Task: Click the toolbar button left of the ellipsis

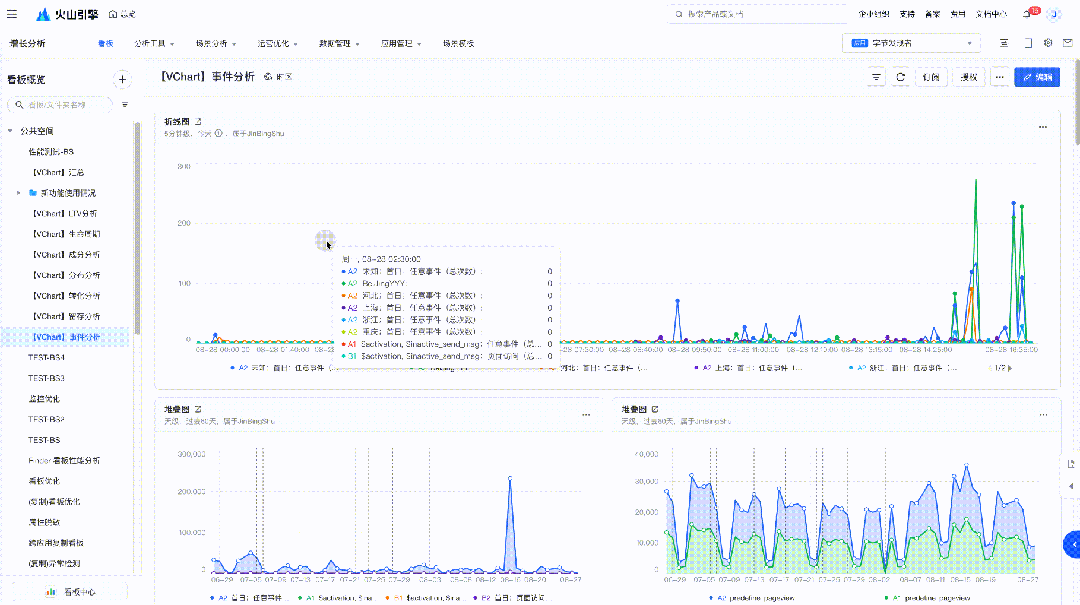Action: pos(969,77)
